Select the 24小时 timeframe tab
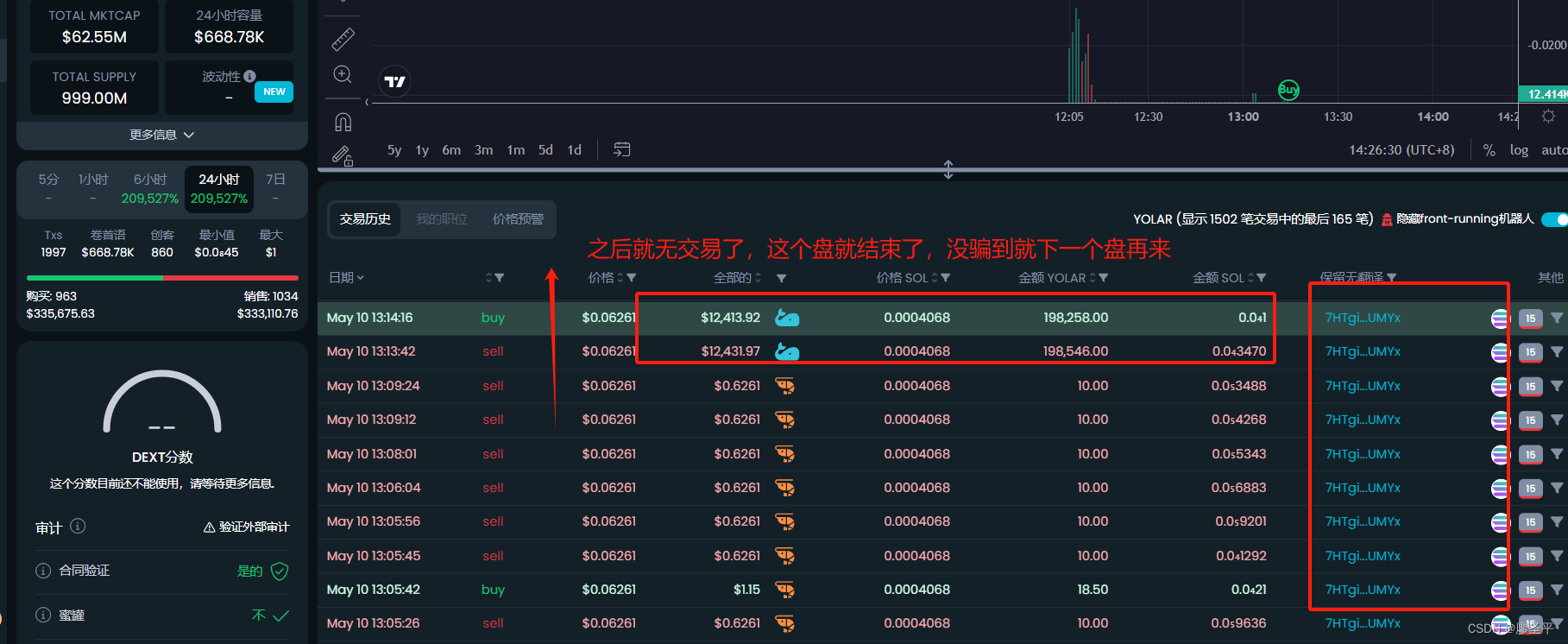1568x644 pixels. tap(219, 188)
